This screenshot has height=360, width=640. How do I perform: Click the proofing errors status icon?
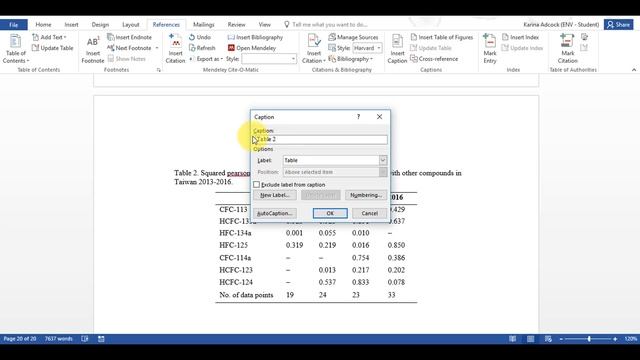(x=84, y=339)
